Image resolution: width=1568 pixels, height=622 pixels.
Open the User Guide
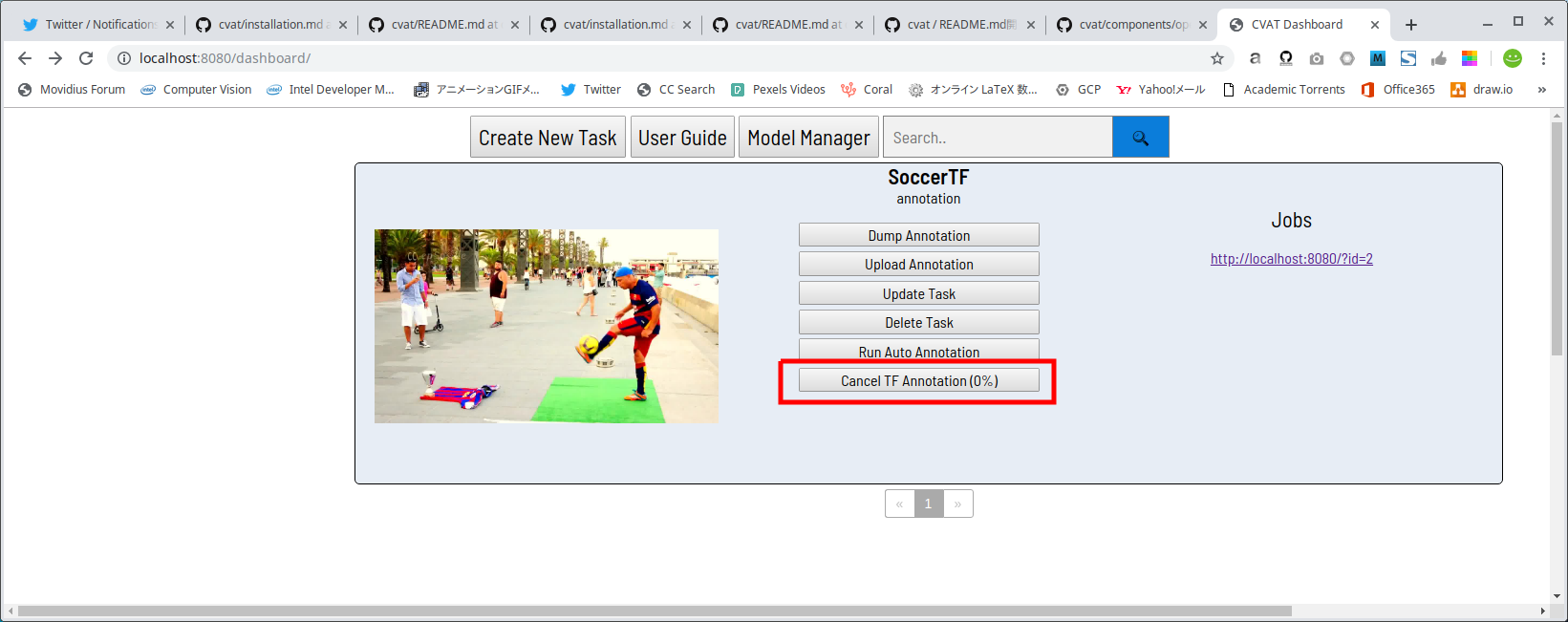(682, 138)
